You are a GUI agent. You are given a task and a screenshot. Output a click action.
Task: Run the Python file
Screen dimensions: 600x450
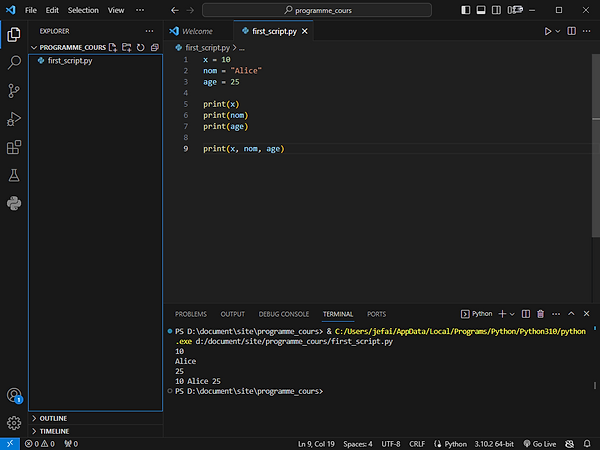tap(548, 31)
